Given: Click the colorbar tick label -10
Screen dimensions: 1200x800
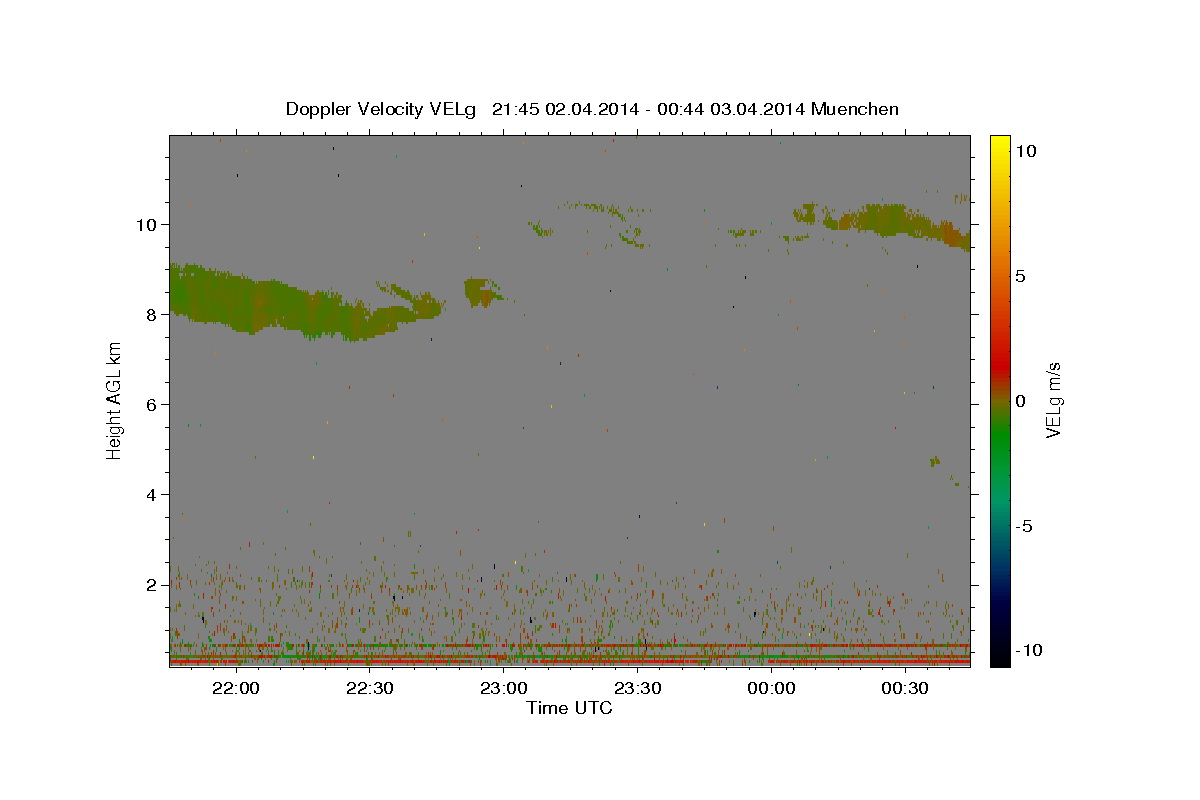Looking at the screenshot, I should [1027, 650].
